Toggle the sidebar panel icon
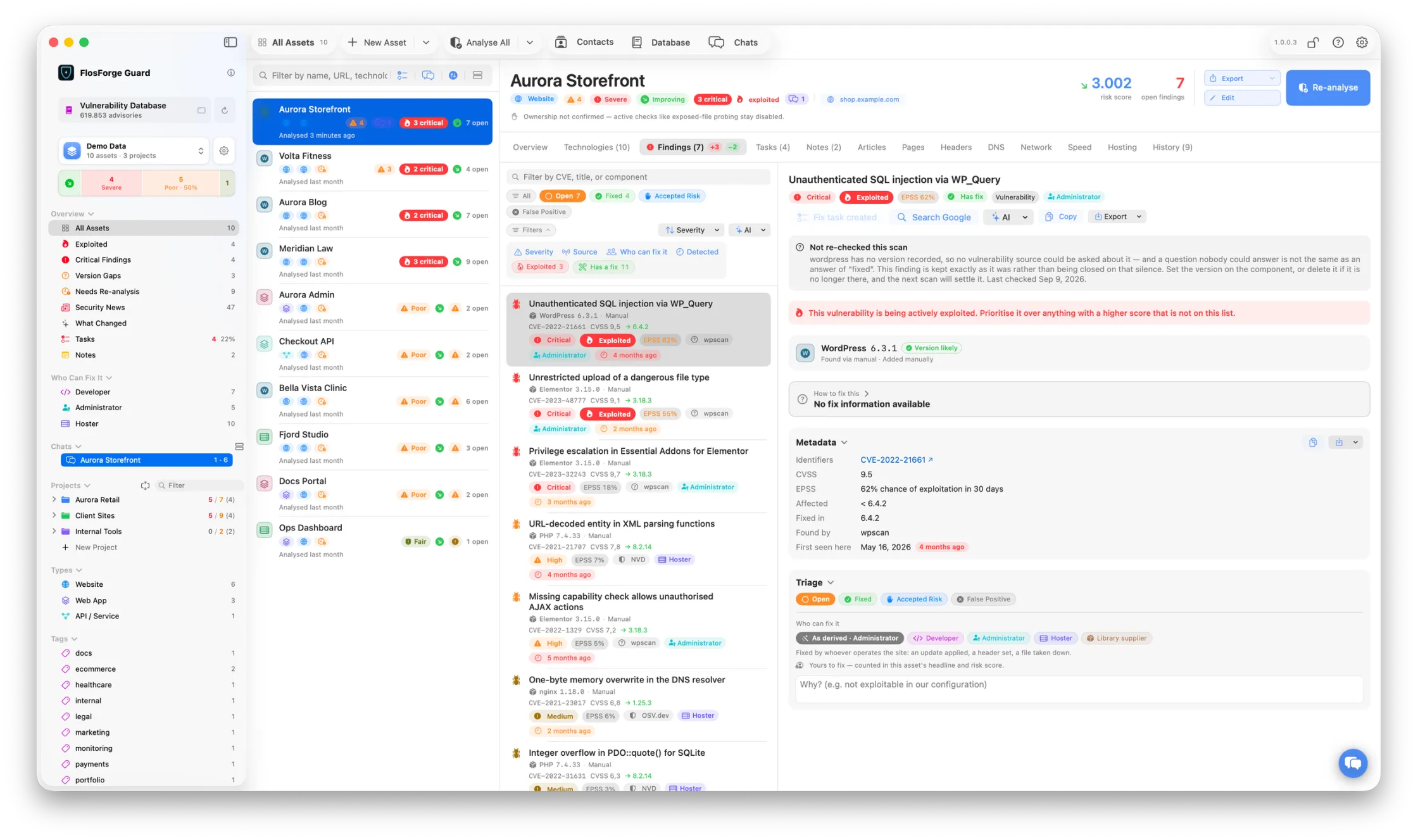 coord(230,42)
